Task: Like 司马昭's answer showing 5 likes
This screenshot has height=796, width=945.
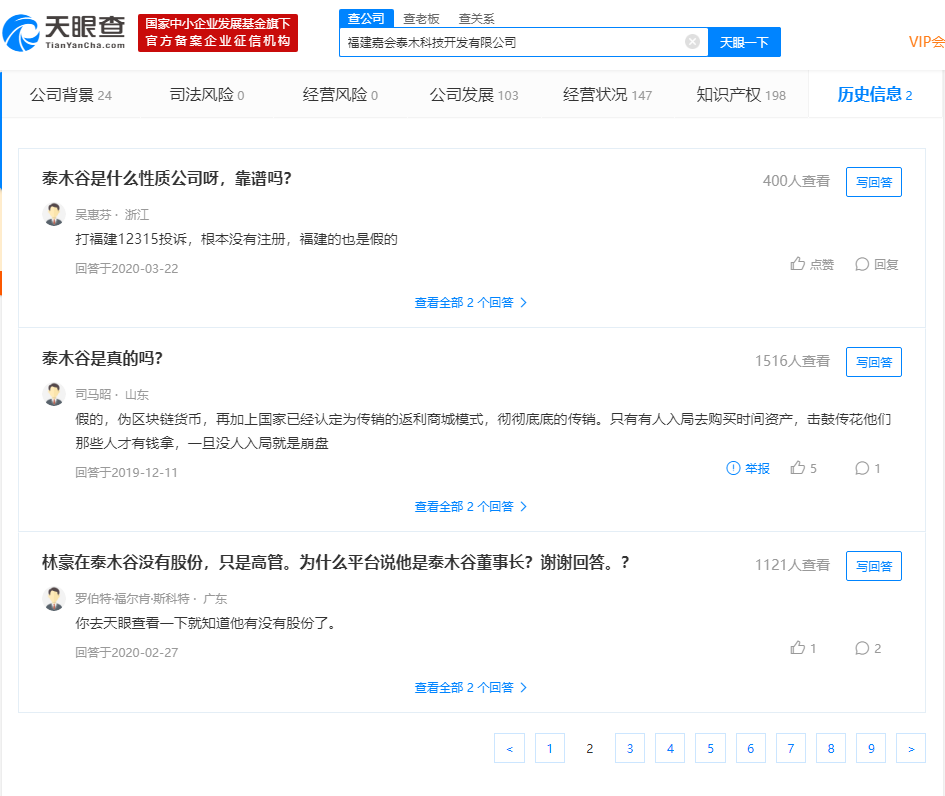Action: 803,468
